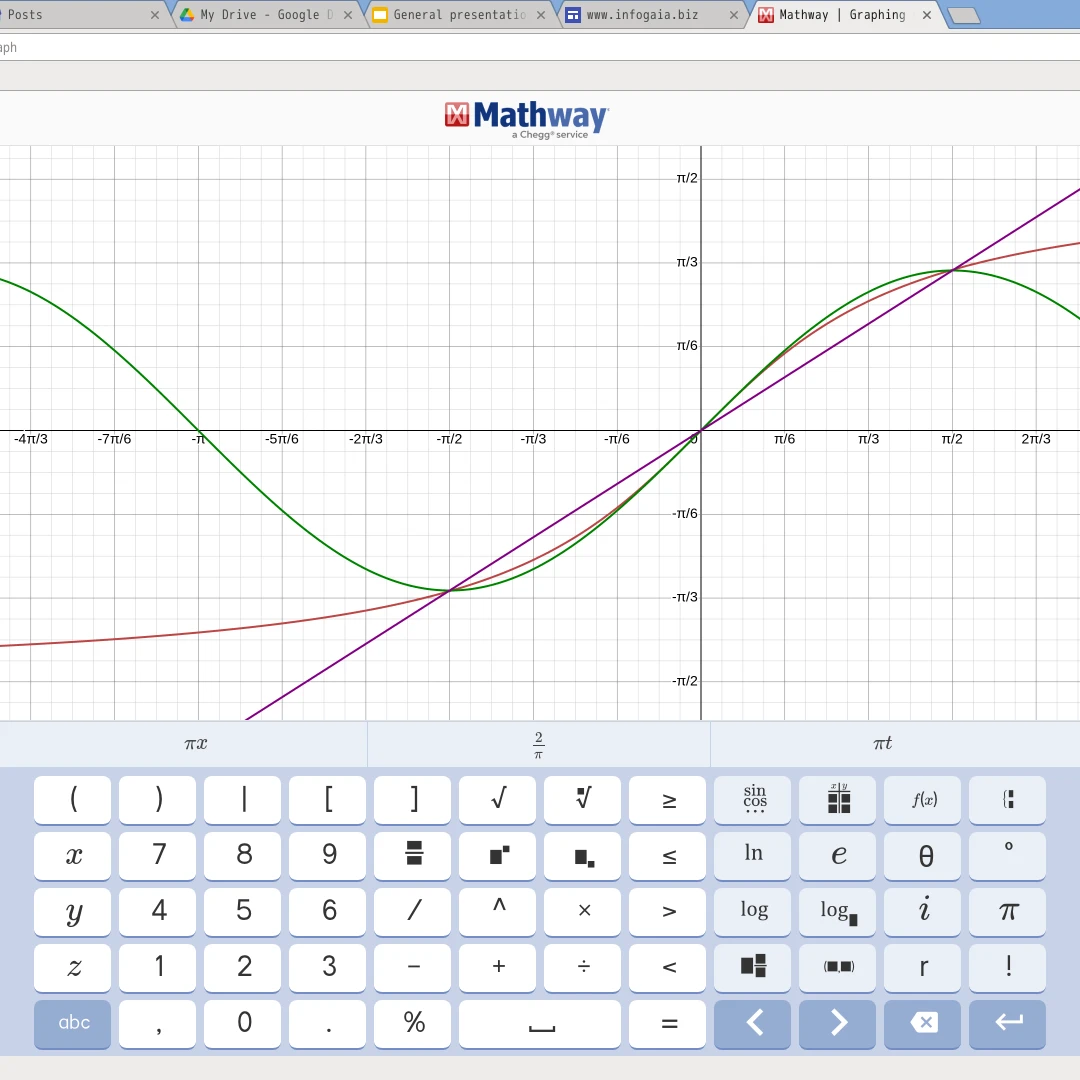This screenshot has height=1080, width=1080.
Task: Tap the ordered pair parentheses key
Action: (x=838, y=968)
